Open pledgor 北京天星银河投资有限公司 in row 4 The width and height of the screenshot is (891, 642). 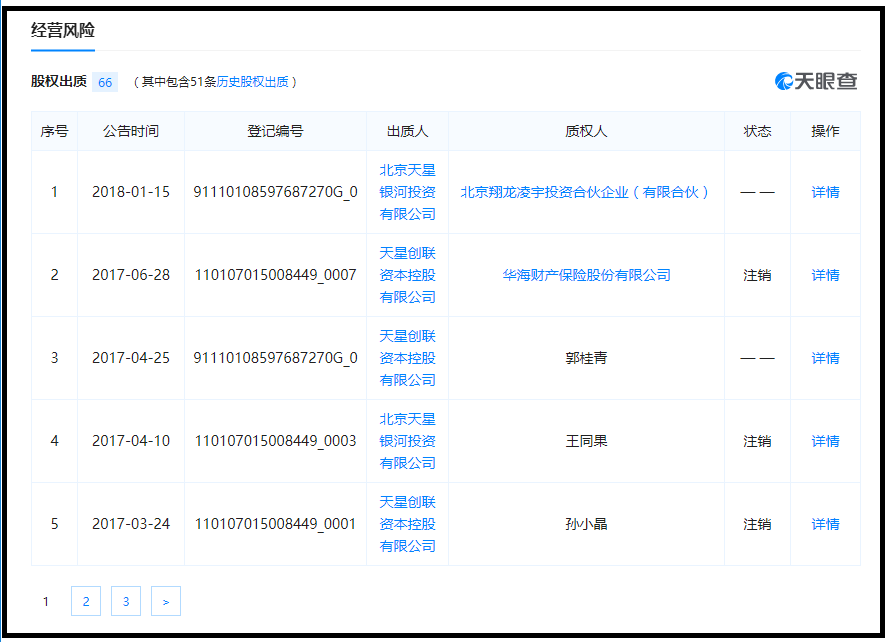pyautogui.click(x=407, y=441)
